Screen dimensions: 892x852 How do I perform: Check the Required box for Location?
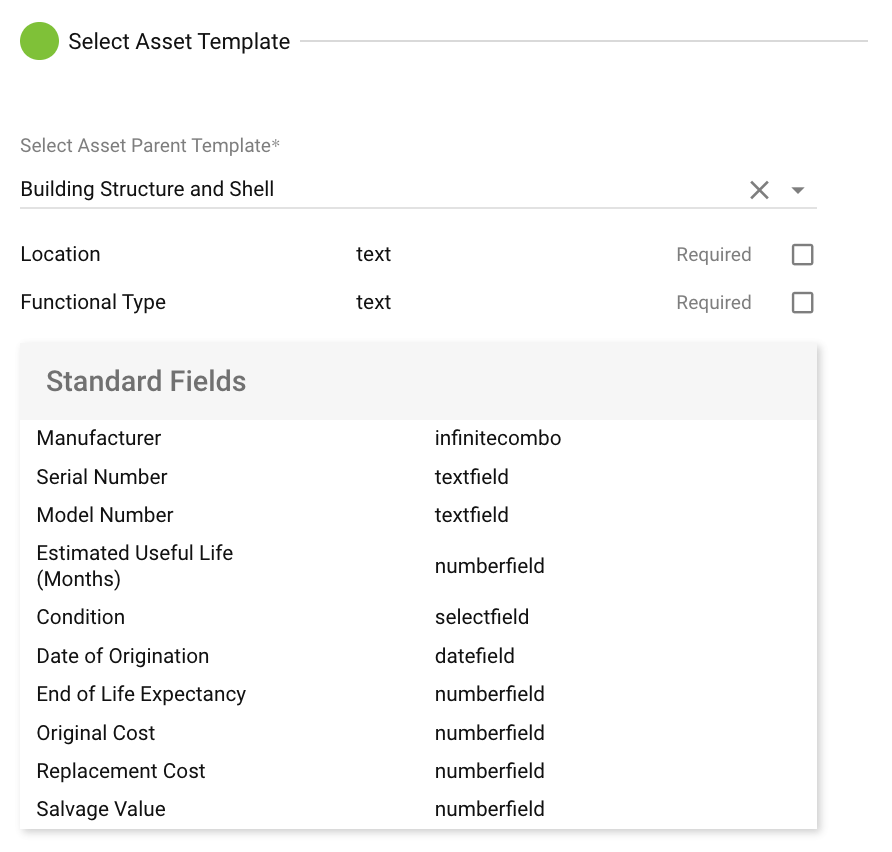click(802, 255)
